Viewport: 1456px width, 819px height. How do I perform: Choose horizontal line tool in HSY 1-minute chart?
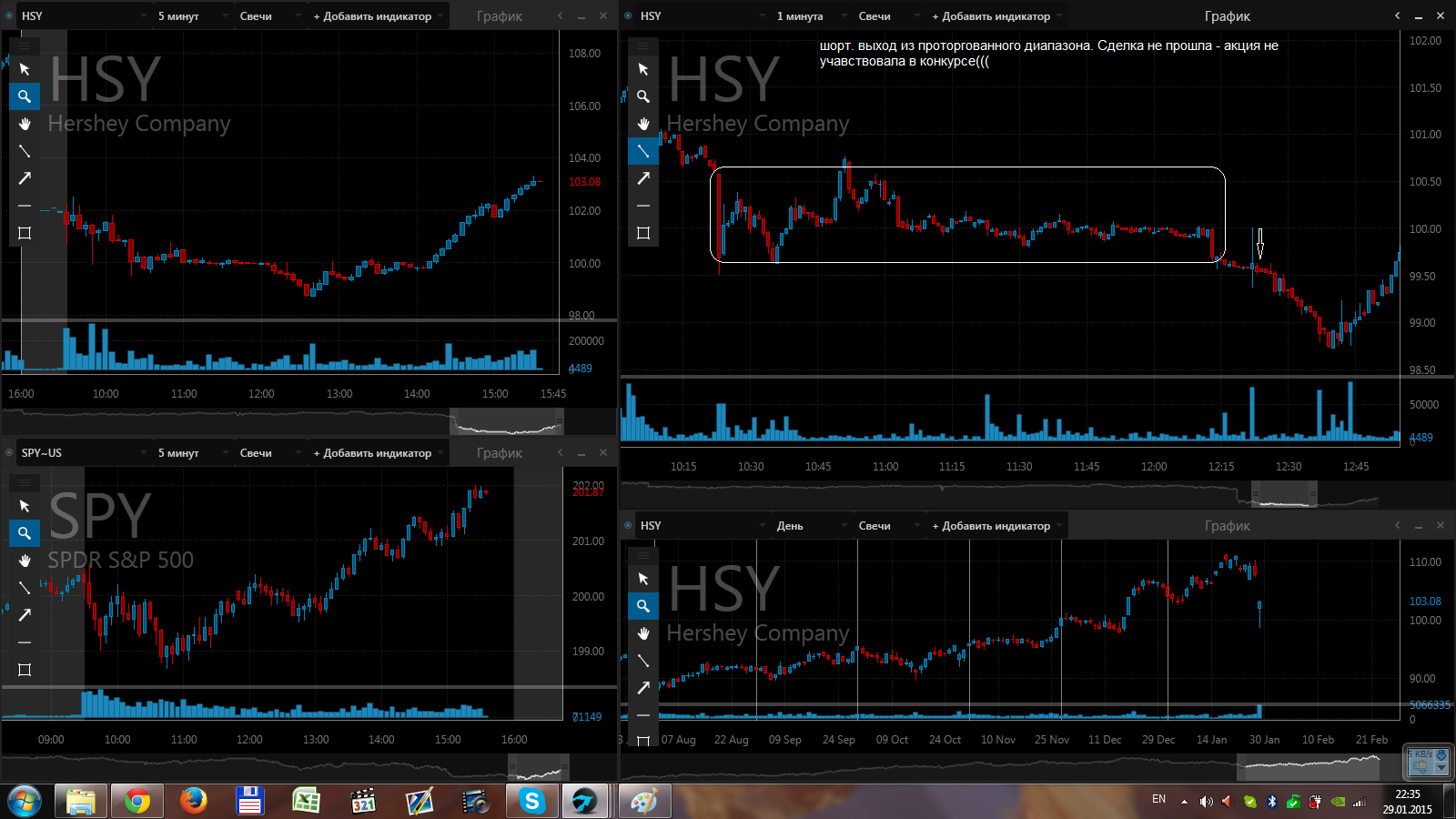pos(643,206)
